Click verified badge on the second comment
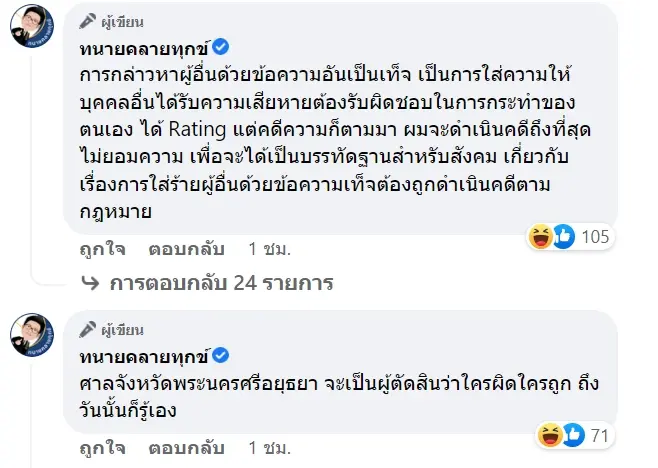Screen dimensions: 658x468 pyautogui.click(x=222, y=355)
